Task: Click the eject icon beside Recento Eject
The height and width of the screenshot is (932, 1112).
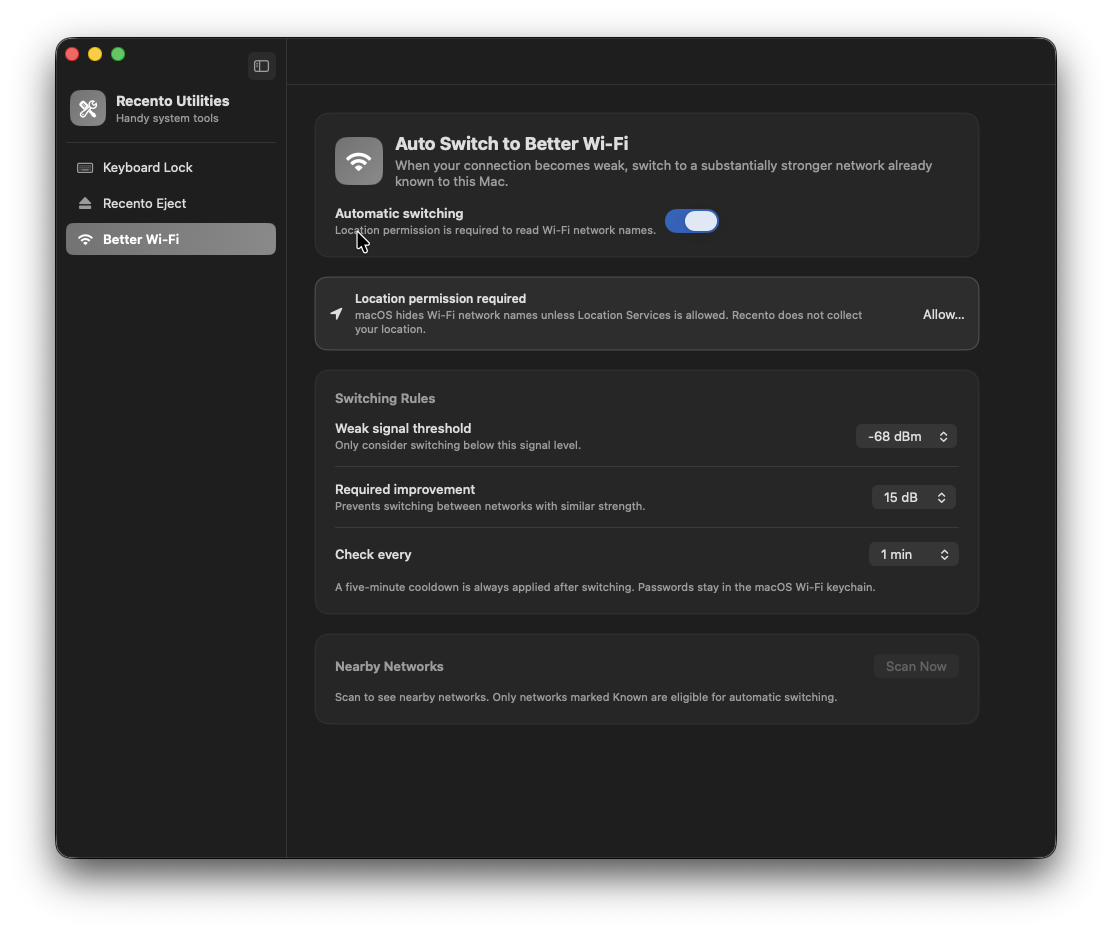Action: click(85, 204)
